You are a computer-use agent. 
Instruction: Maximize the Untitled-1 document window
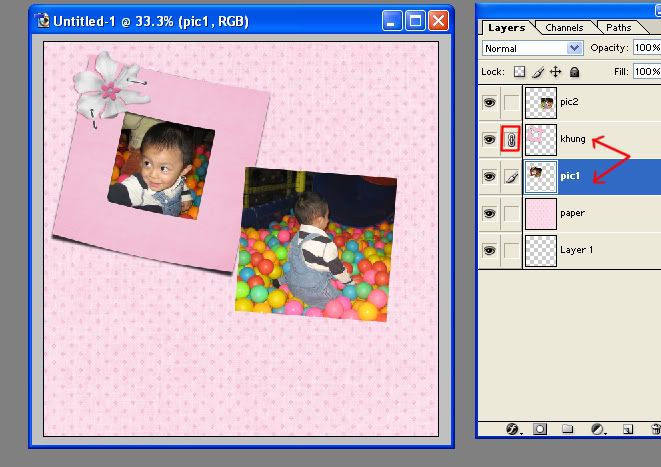pos(415,20)
